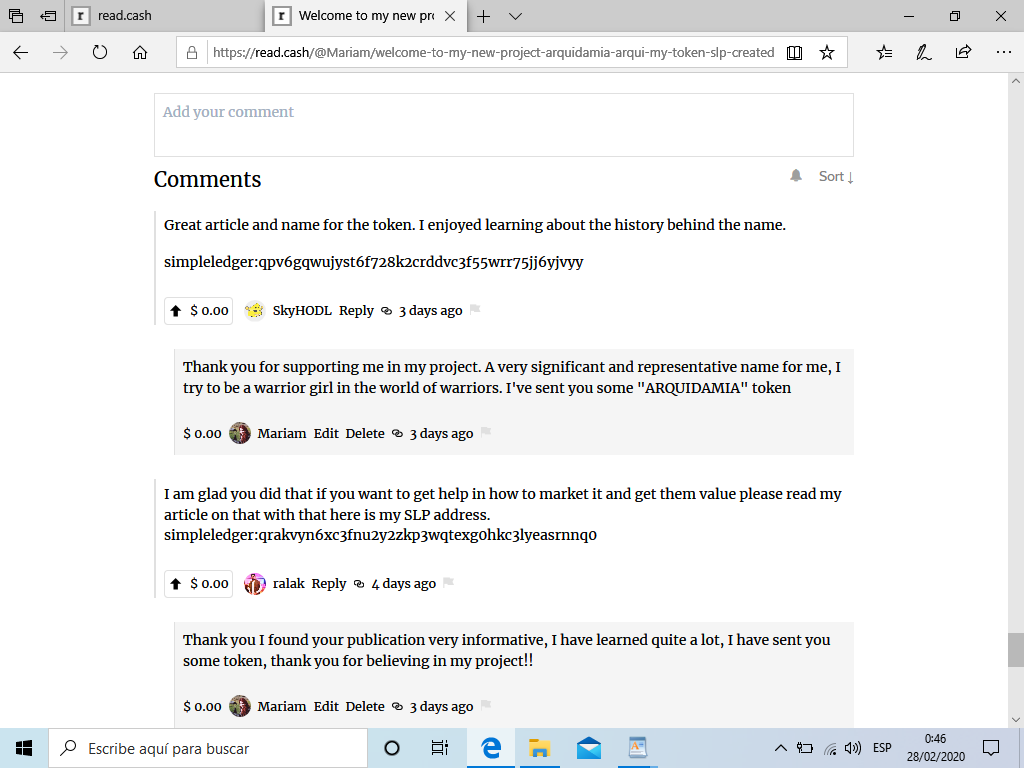The image size is (1024, 768).
Task: Click the add notes pen icon
Action: tap(923, 53)
